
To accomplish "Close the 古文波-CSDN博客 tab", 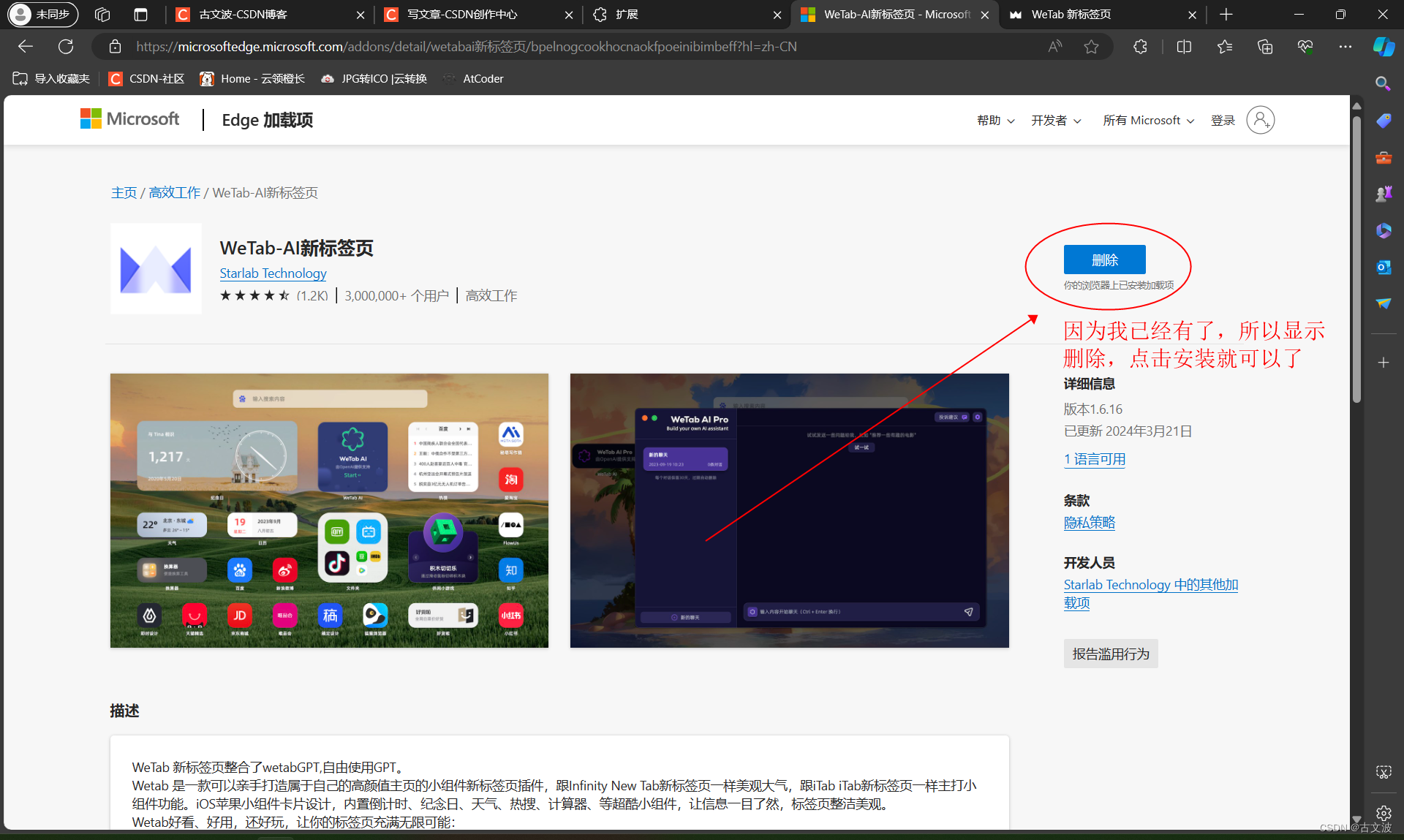I will (x=361, y=15).
